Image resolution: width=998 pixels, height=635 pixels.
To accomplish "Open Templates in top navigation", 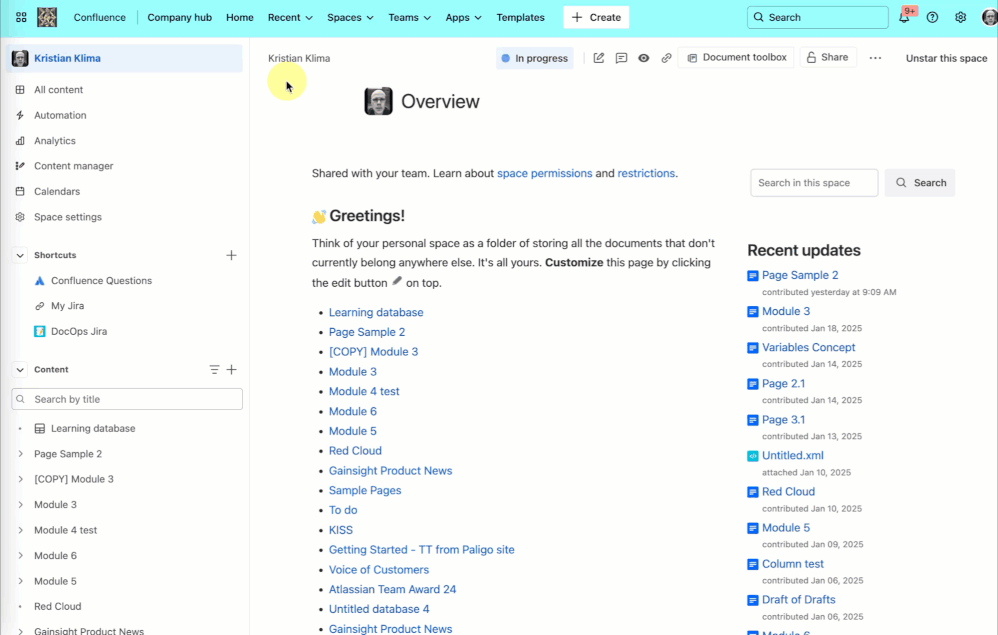I will pos(520,17).
